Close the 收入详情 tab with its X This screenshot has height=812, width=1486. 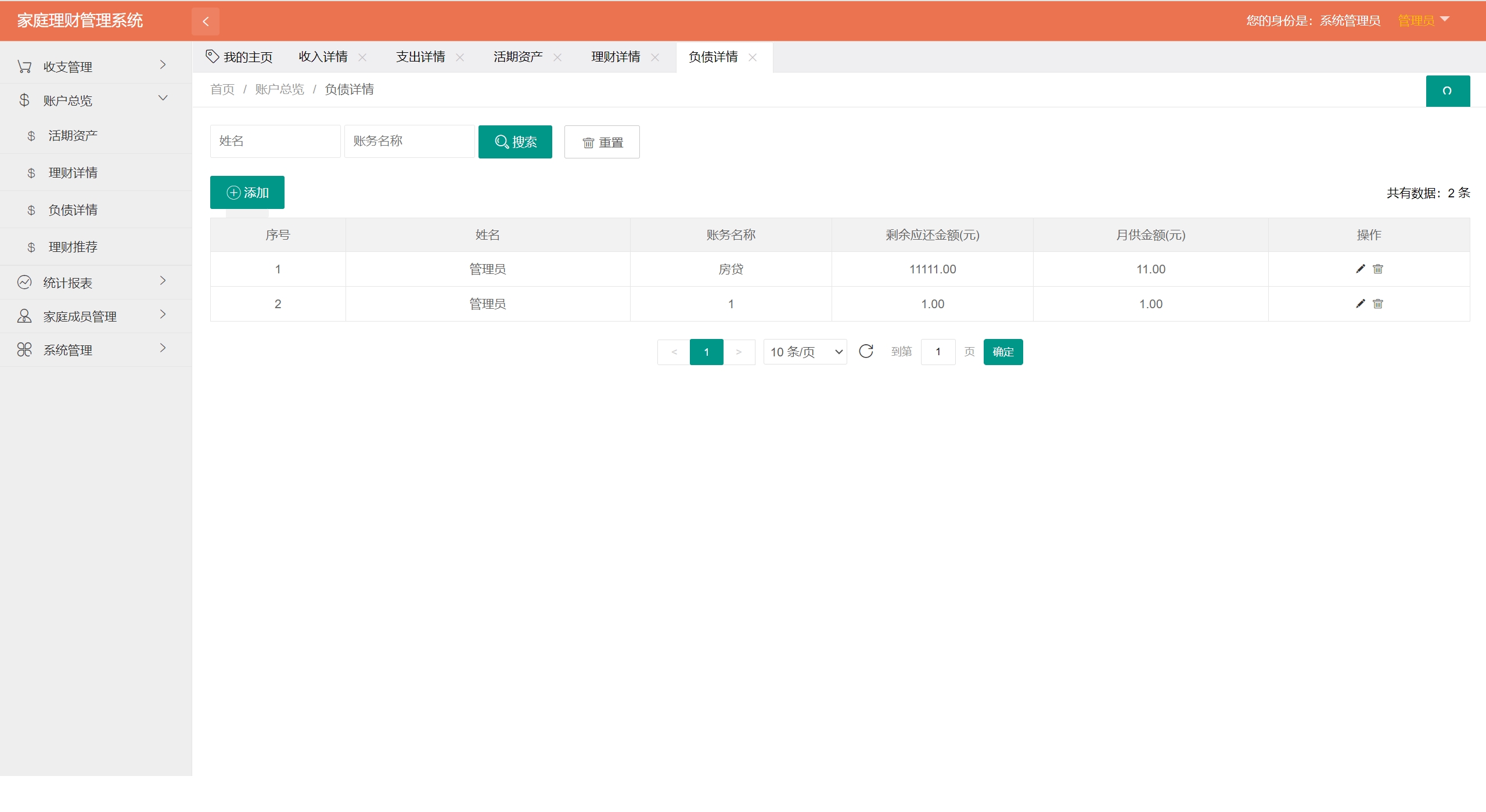point(362,57)
